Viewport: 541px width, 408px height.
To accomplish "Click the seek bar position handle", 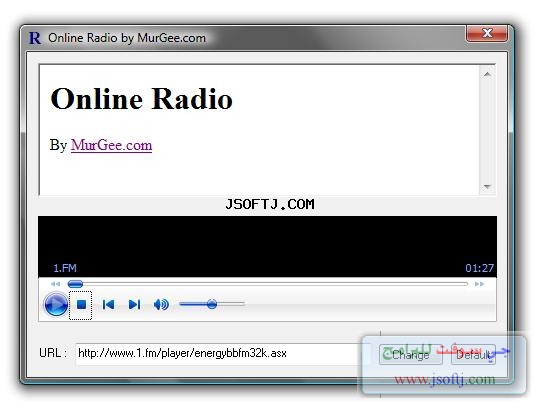I will point(75,284).
